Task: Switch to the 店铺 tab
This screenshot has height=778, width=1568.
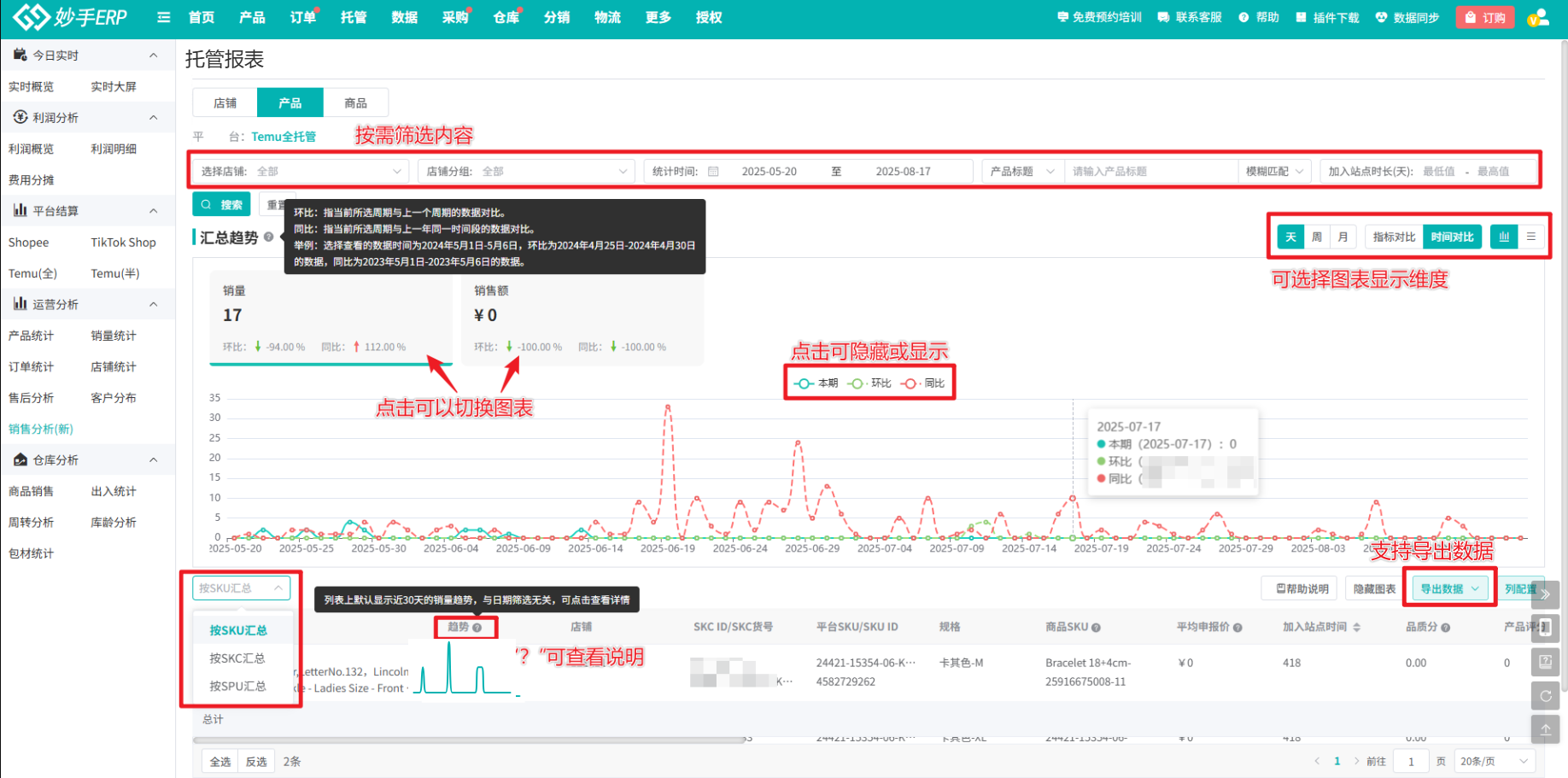Action: point(225,103)
